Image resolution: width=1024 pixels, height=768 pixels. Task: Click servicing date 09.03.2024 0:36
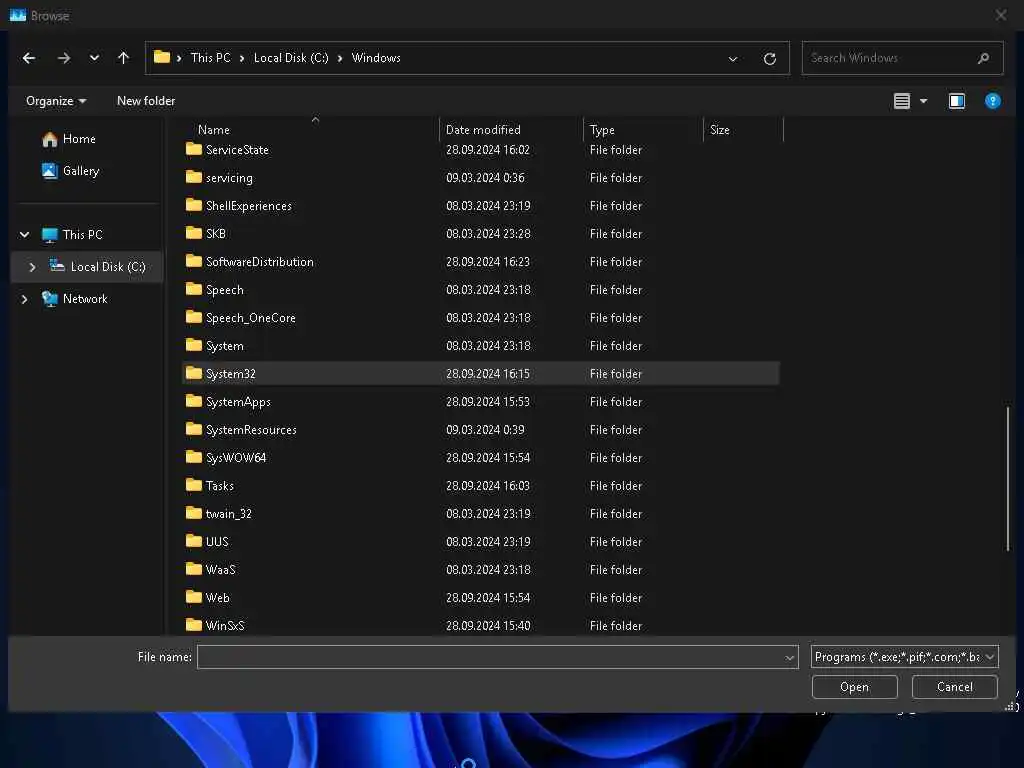(485, 178)
